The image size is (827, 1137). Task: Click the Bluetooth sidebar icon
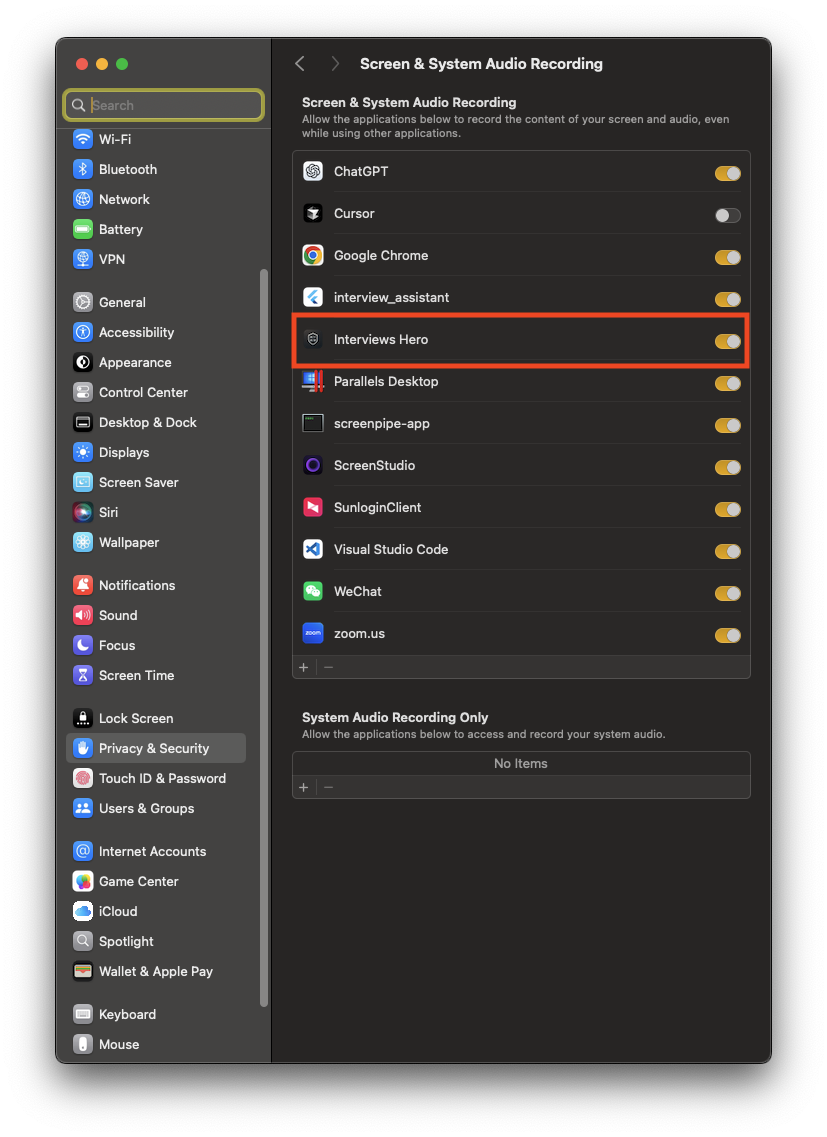pos(83,169)
